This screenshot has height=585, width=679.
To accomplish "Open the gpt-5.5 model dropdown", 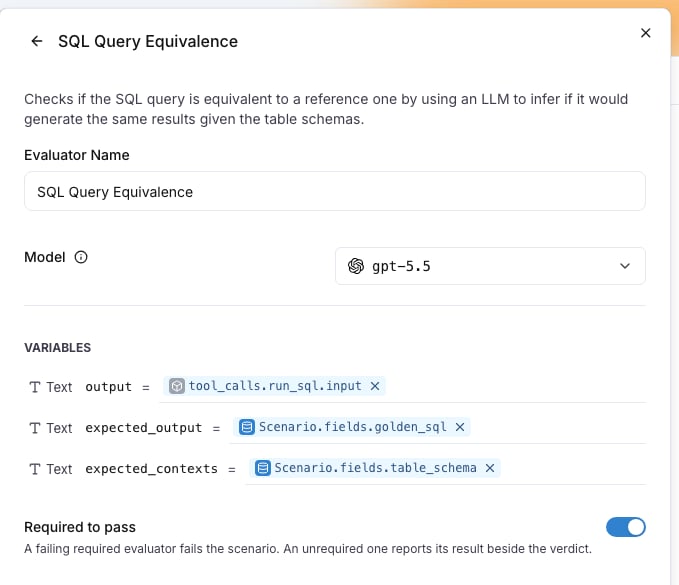I will pos(490,266).
